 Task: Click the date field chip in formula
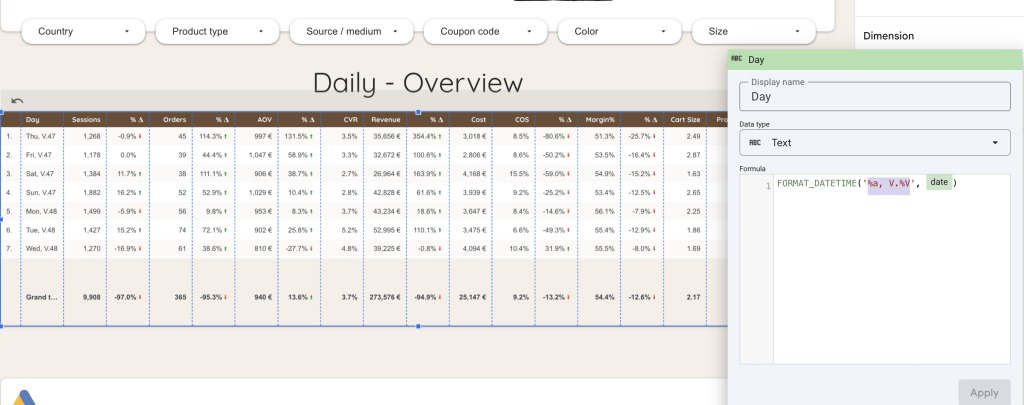click(x=938, y=182)
